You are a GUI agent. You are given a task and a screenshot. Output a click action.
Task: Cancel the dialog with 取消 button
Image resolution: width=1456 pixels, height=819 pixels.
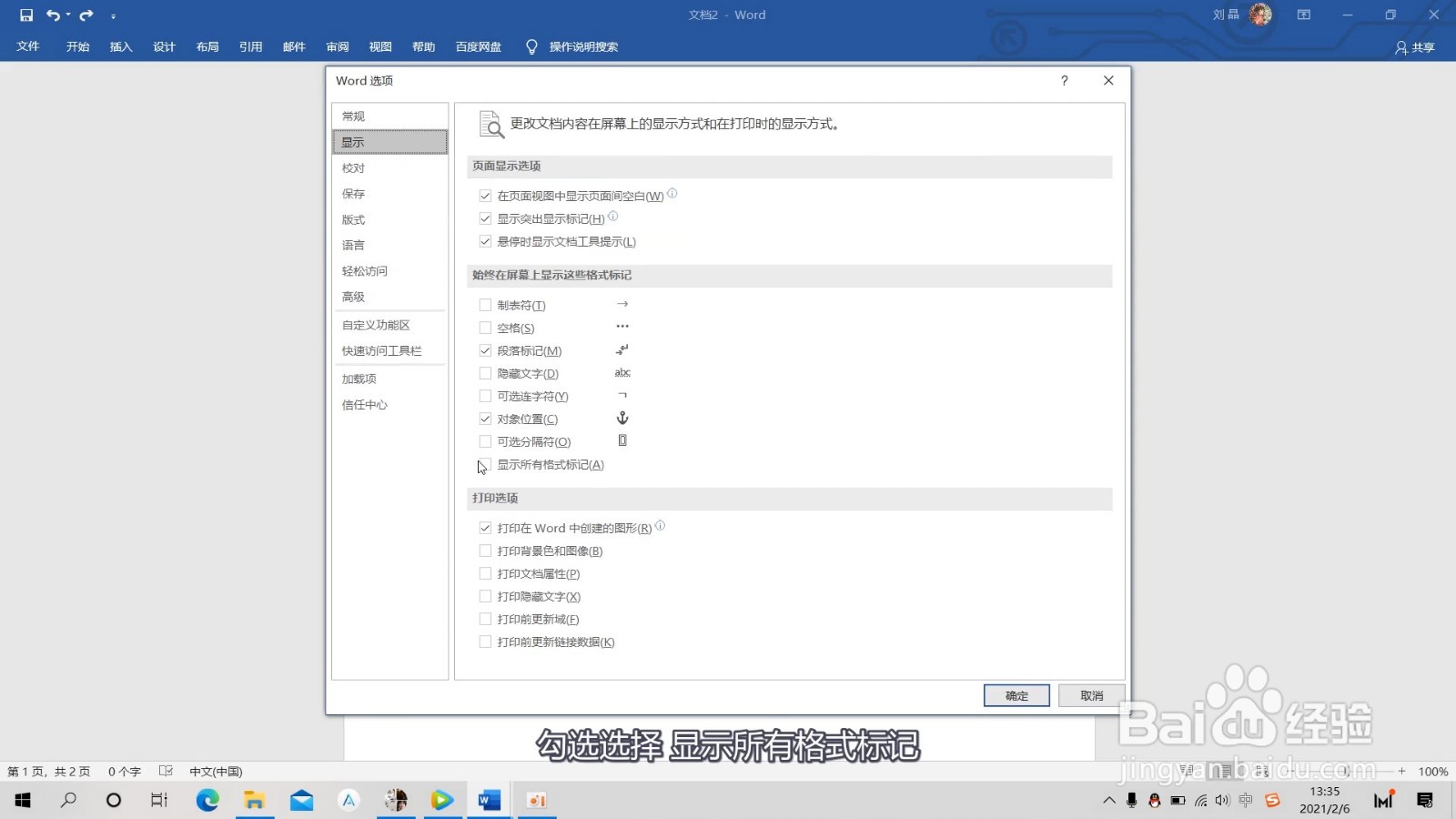[x=1092, y=695]
